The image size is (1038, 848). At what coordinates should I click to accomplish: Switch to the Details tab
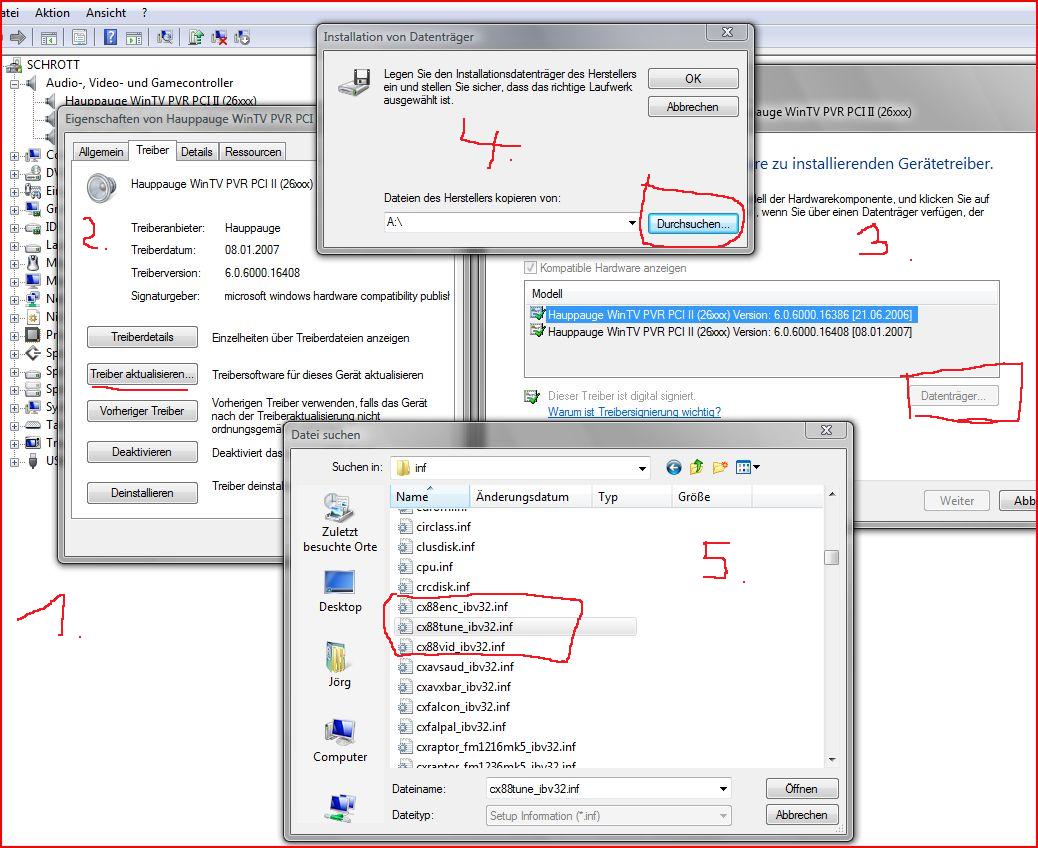(x=197, y=152)
